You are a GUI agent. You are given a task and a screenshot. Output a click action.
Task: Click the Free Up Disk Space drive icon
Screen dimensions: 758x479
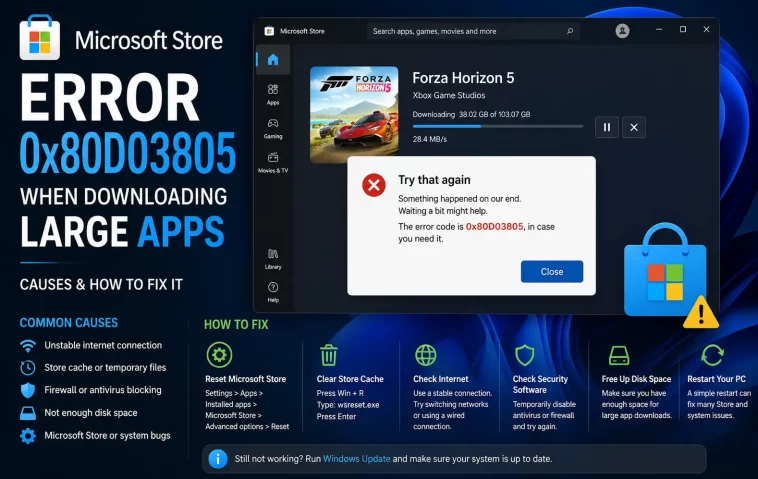coord(619,355)
